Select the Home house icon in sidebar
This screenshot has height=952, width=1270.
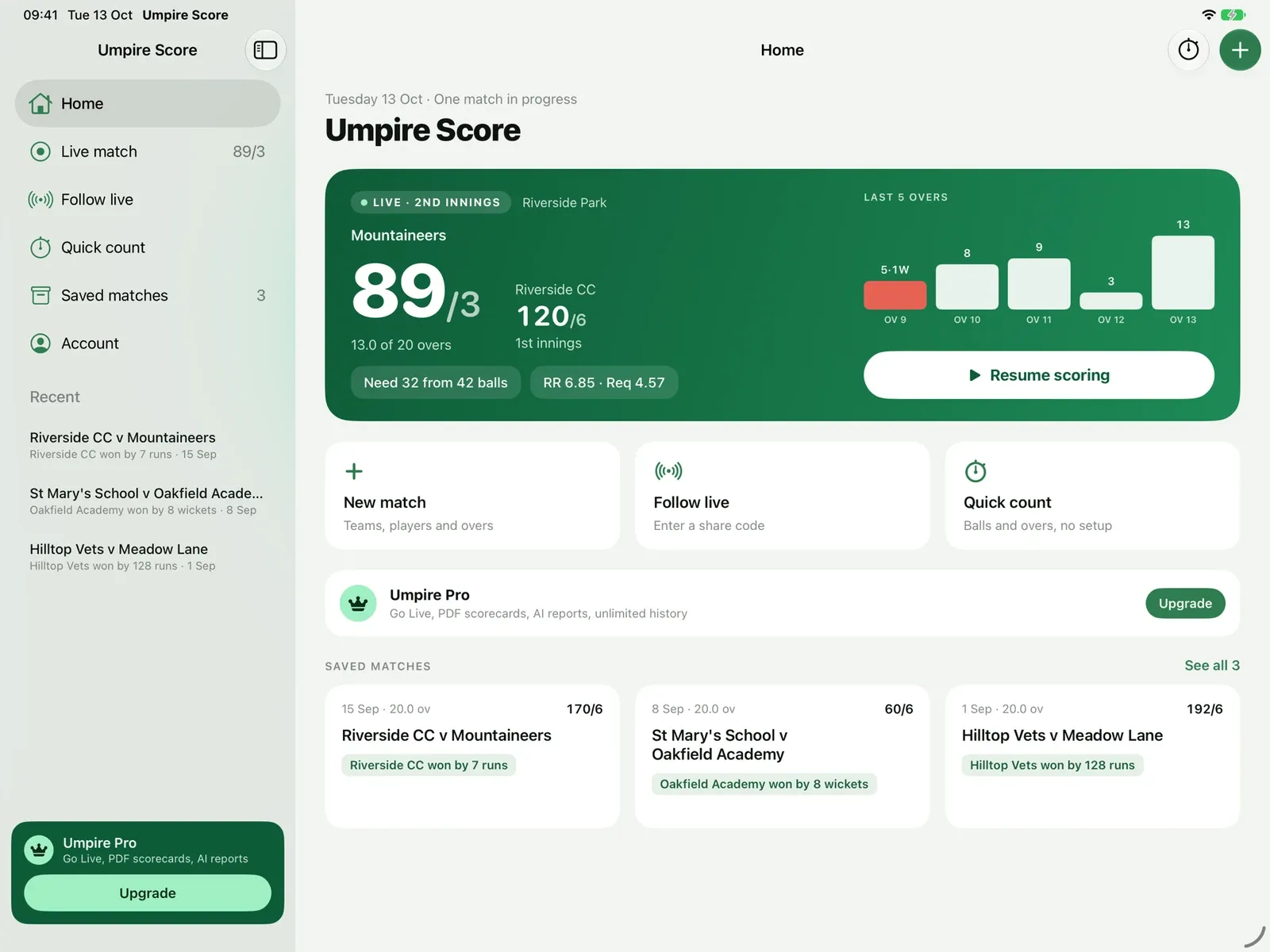tap(40, 104)
